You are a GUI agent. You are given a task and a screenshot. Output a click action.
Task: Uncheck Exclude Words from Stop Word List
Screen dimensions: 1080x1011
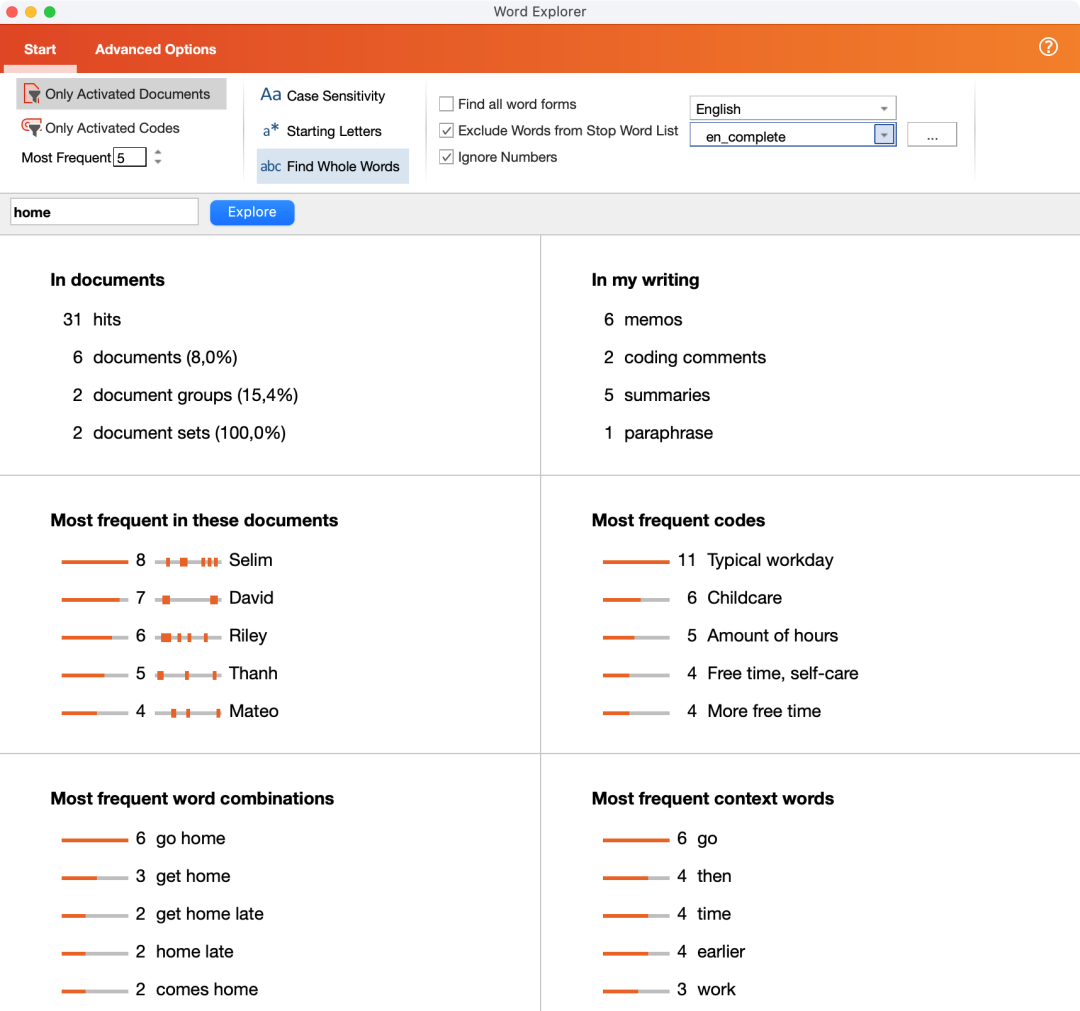tap(446, 130)
